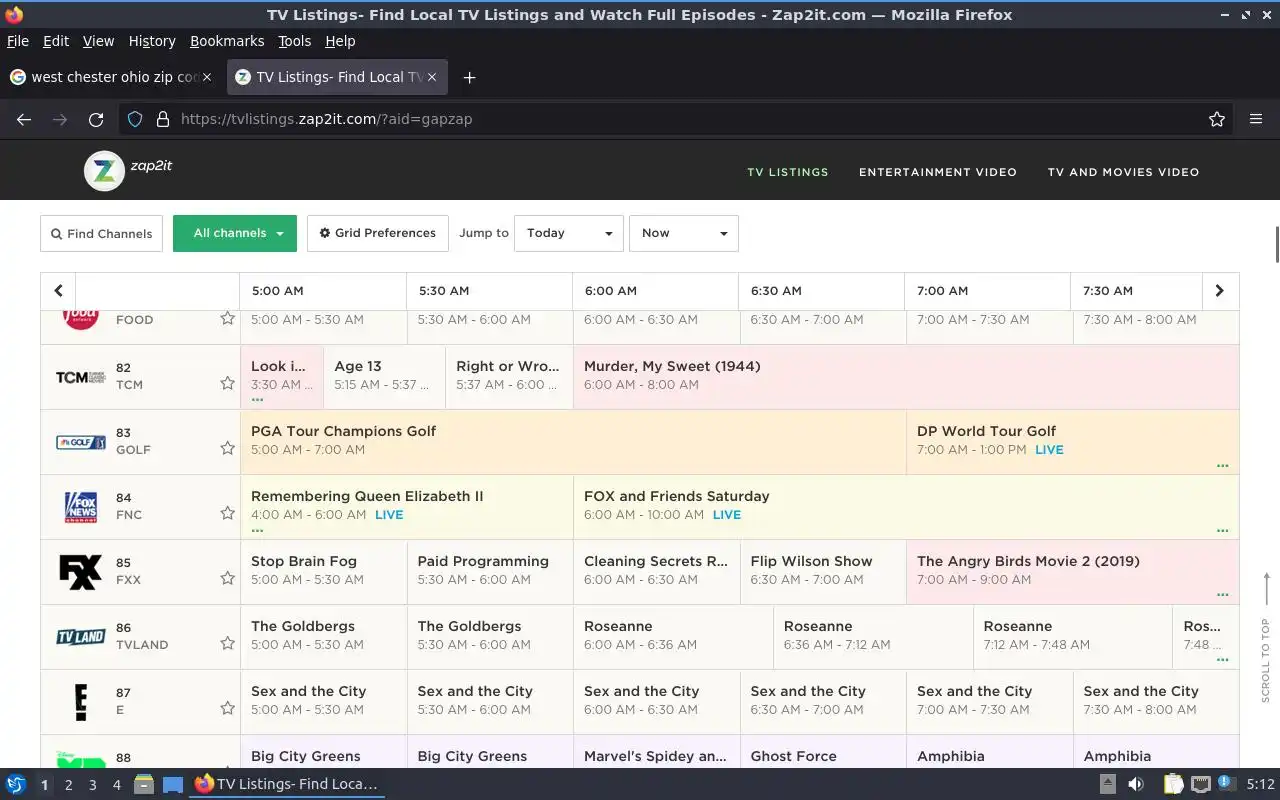Switch to workspace 2 in taskbar
Screen dimensions: 1280x800
[x=68, y=785]
